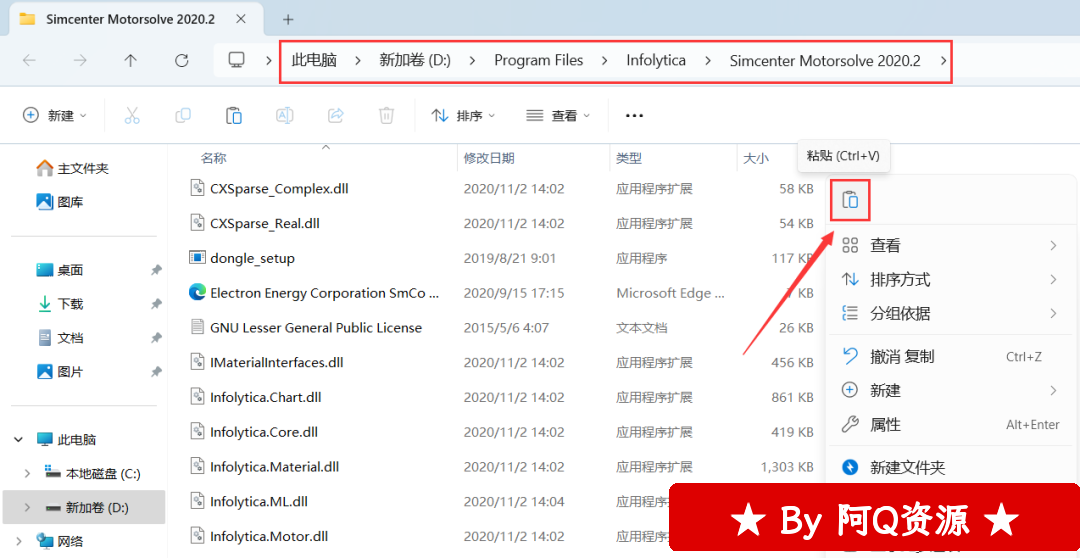
Task: Click the Back navigation arrow
Action: click(29, 61)
